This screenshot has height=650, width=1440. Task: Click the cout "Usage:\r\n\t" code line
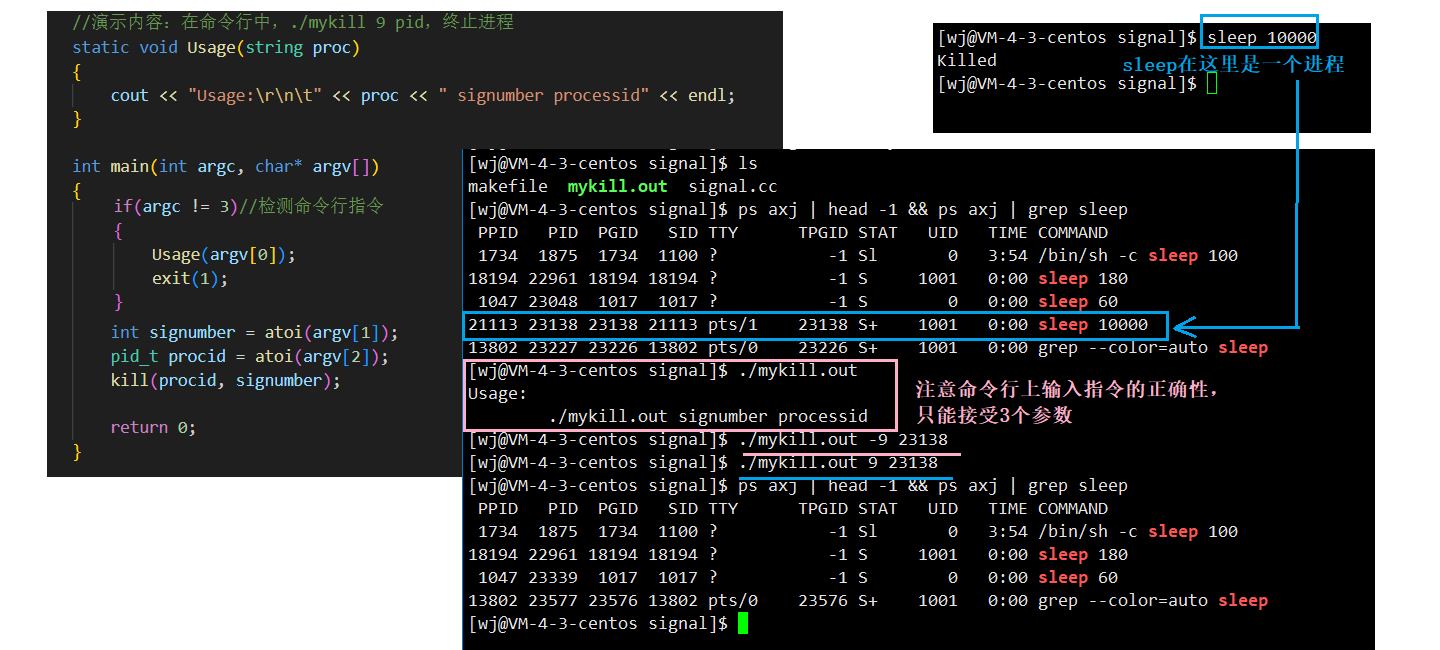click(x=423, y=95)
